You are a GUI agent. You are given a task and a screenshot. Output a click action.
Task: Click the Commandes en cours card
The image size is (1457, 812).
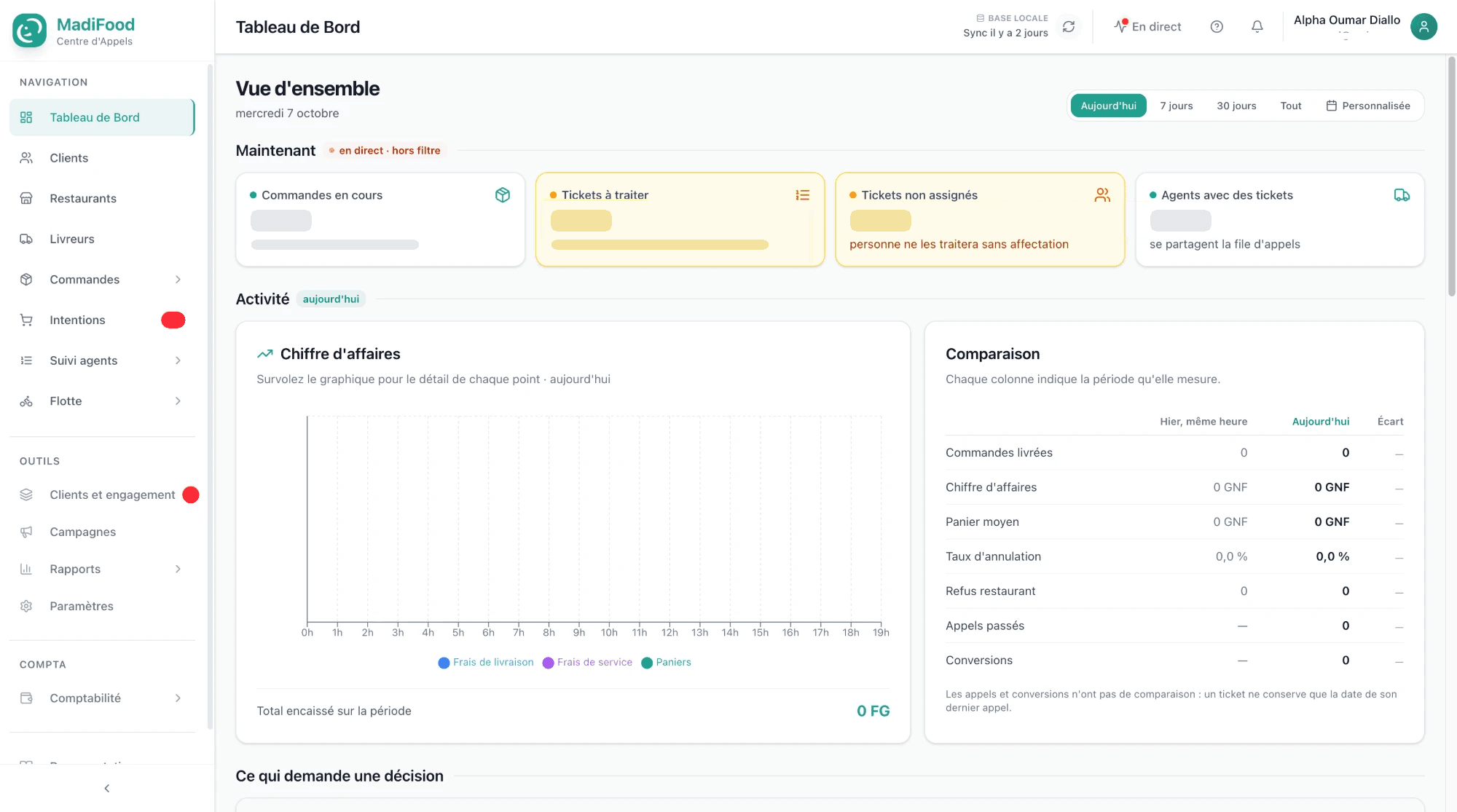tap(380, 220)
